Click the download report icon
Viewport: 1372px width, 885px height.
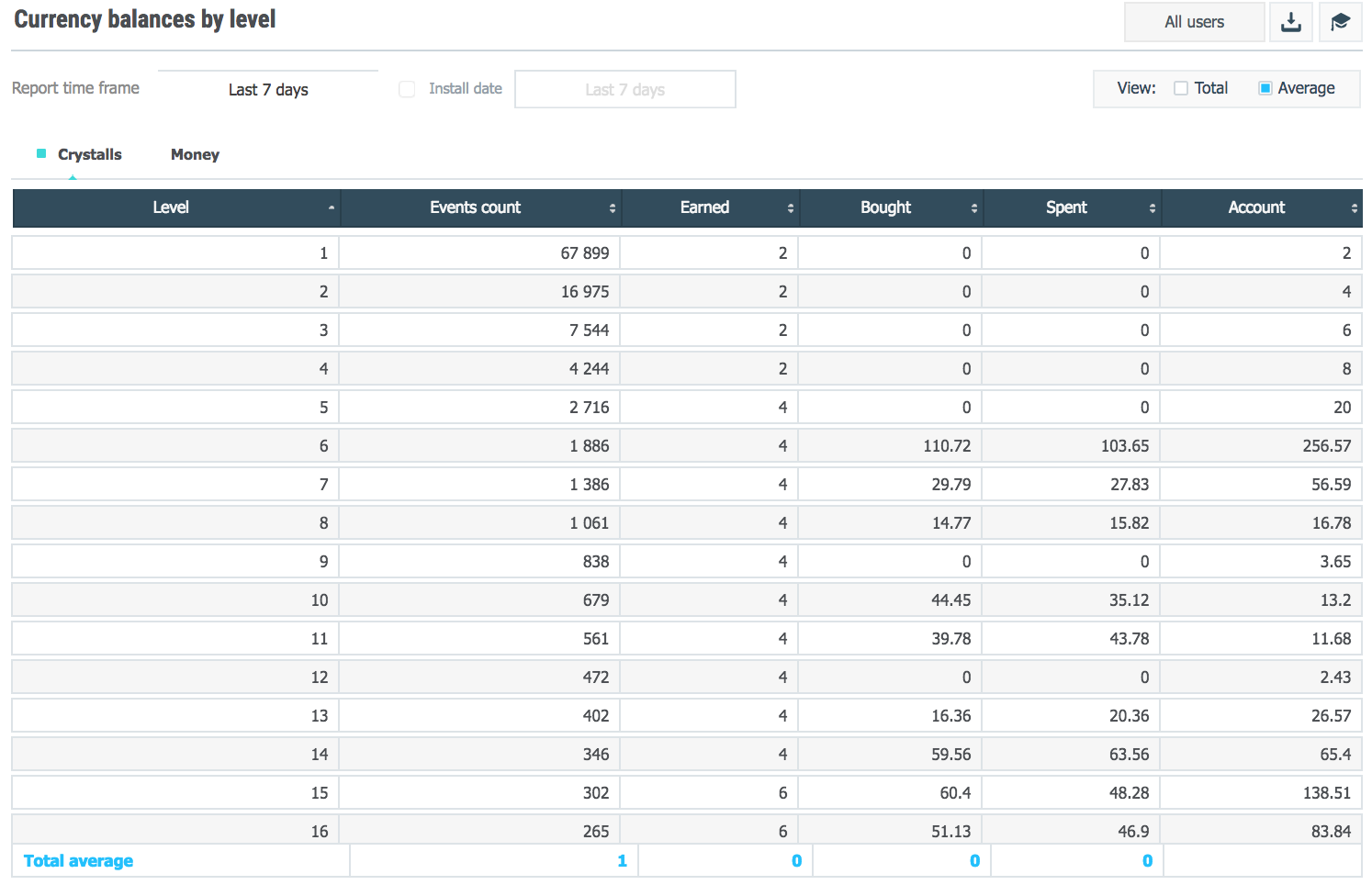(1290, 22)
